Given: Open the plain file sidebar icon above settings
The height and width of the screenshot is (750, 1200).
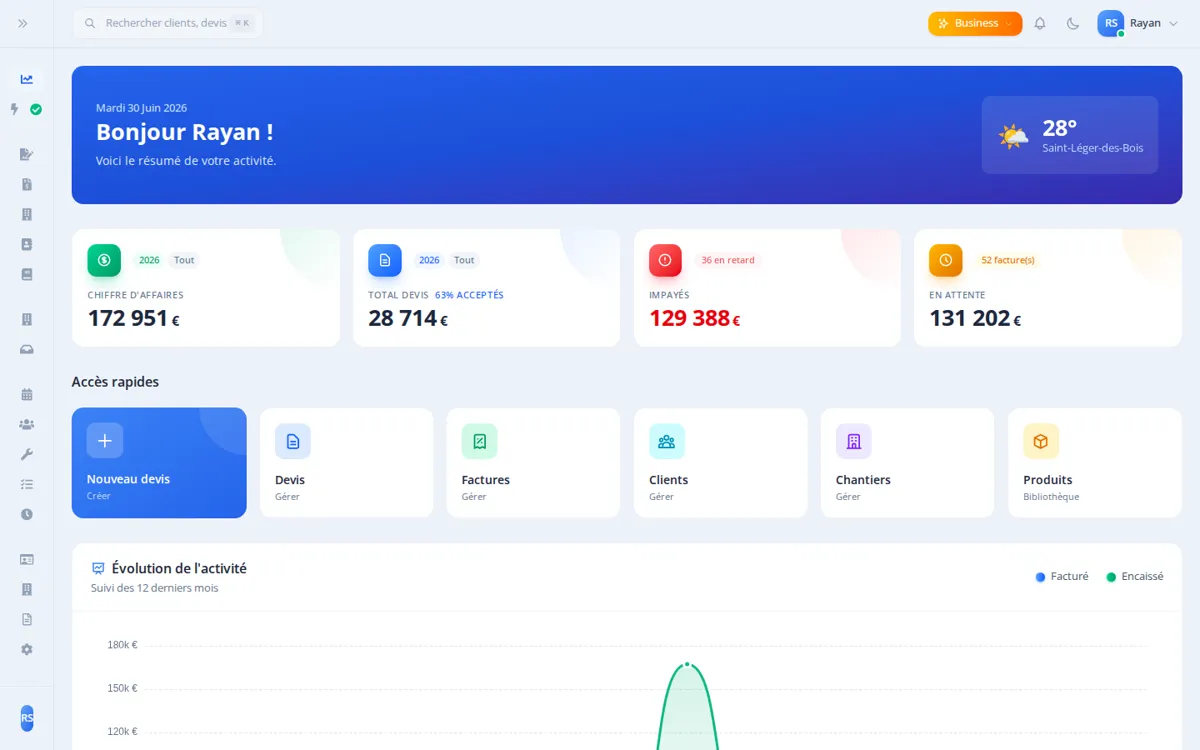Looking at the screenshot, I should point(27,619).
